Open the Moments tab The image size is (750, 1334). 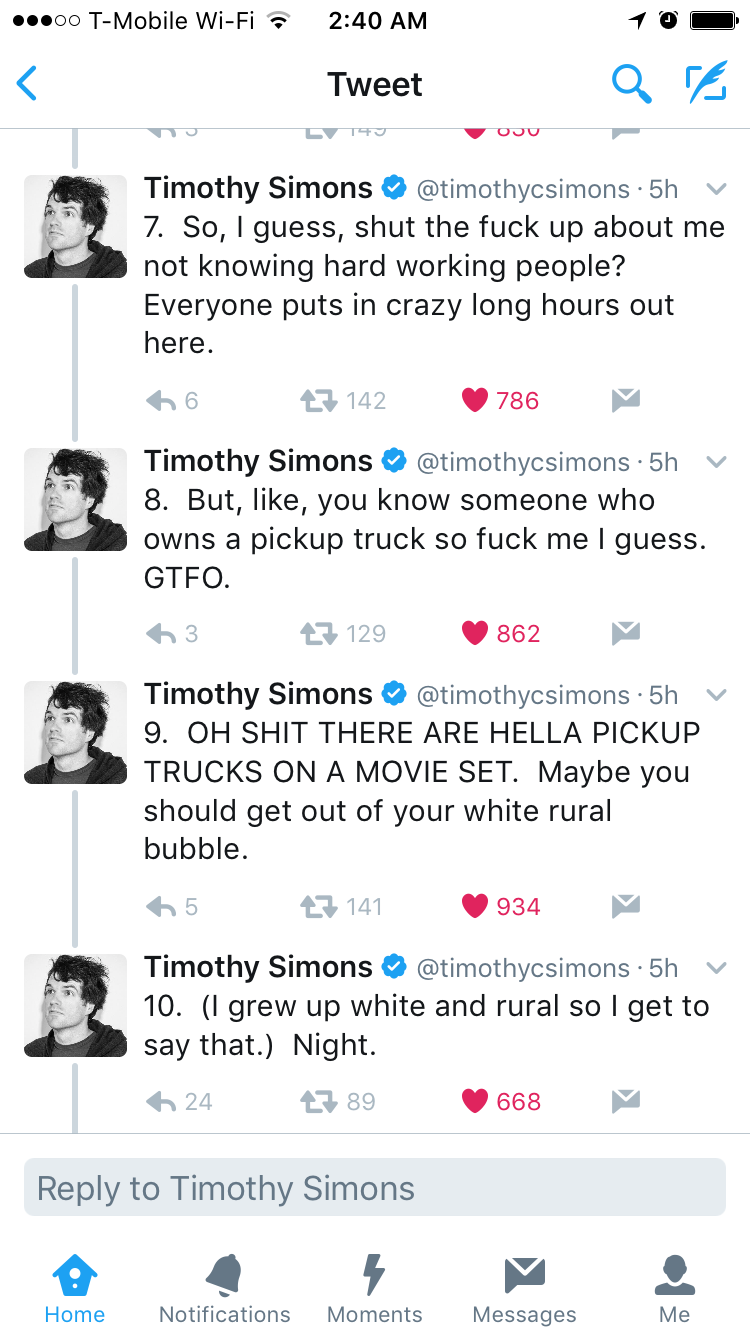(x=374, y=1289)
